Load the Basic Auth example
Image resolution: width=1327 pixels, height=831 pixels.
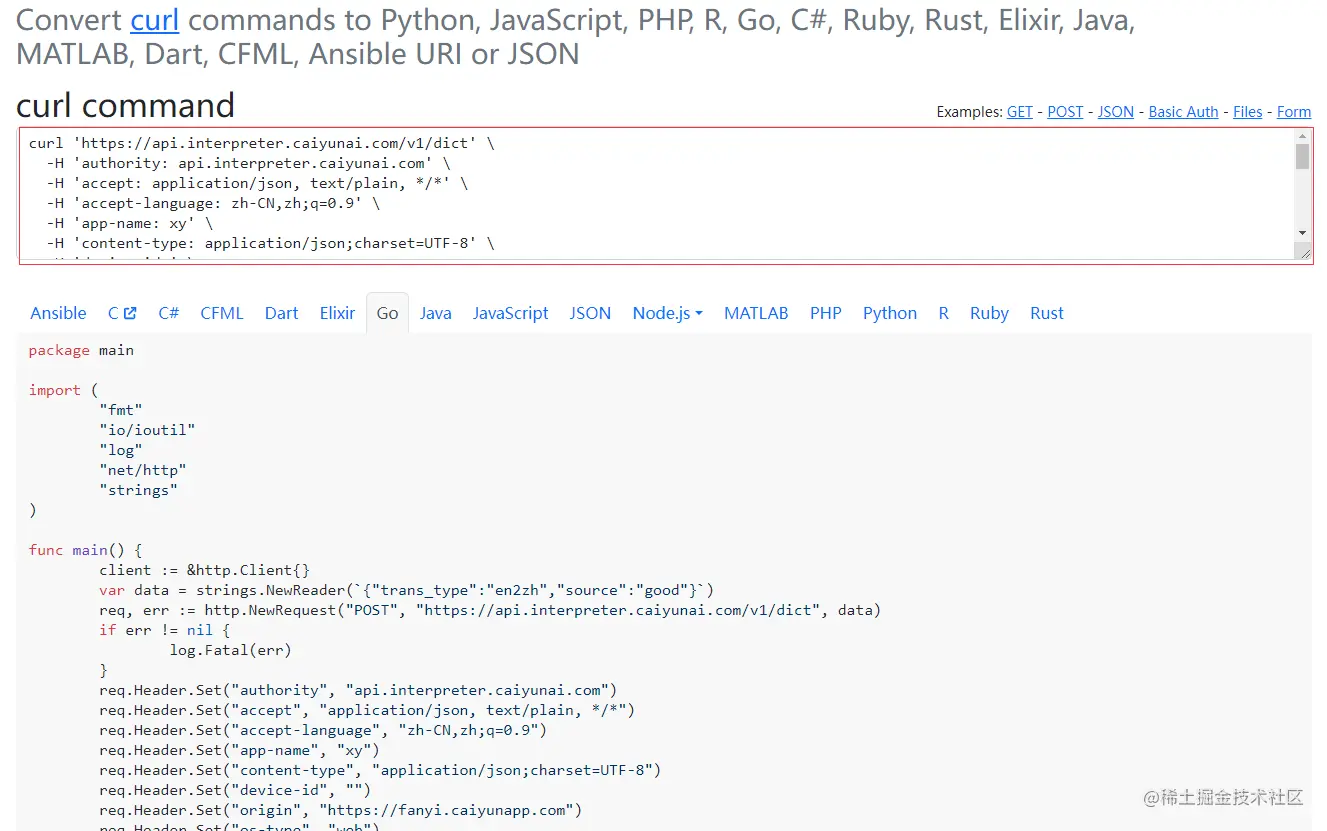(1183, 112)
